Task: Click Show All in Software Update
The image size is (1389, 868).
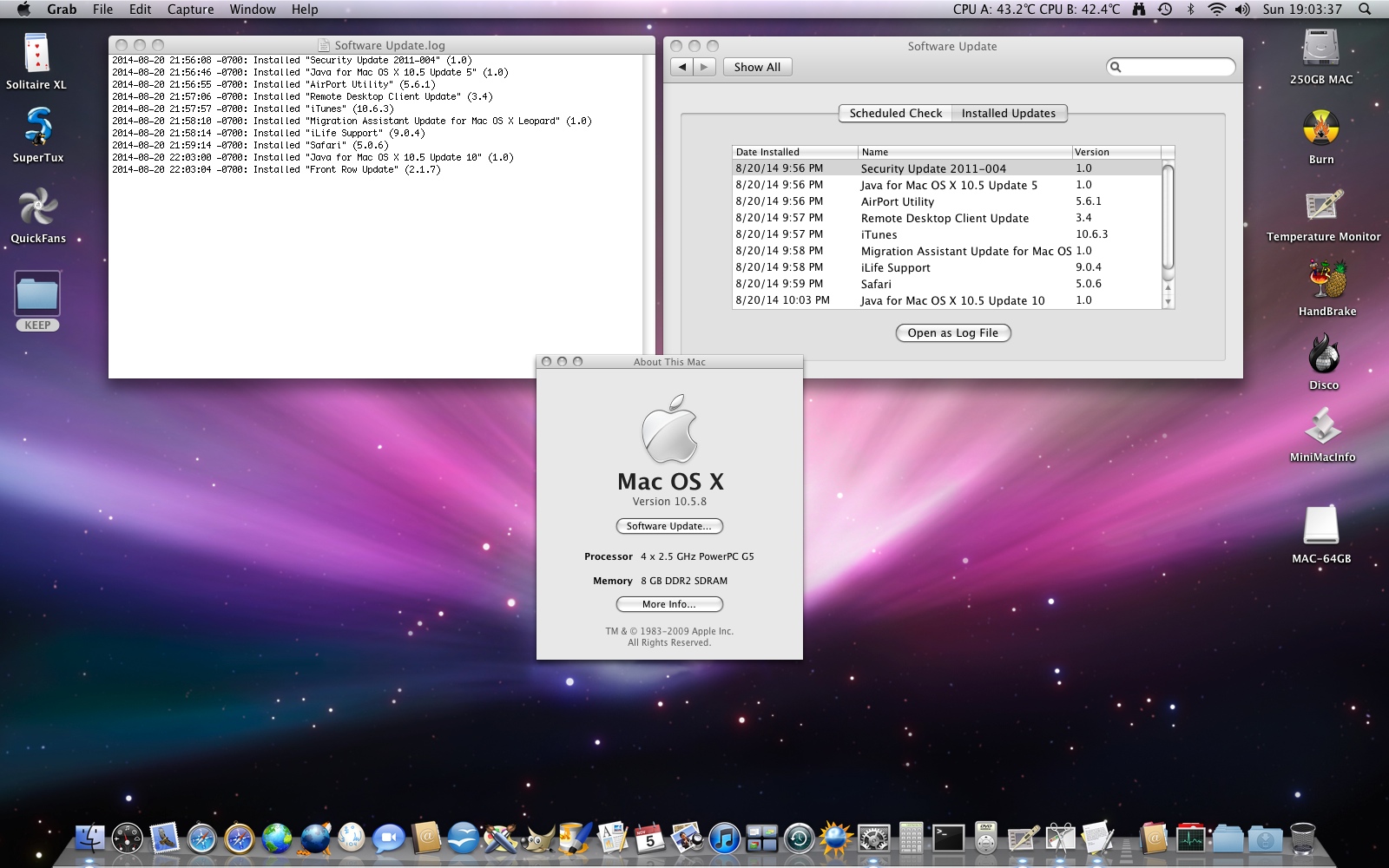Action: click(757, 67)
